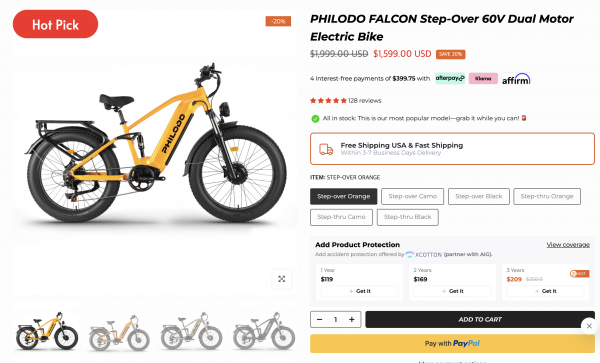Pick the Step-thru Black option
600x363 pixels.
(408, 217)
